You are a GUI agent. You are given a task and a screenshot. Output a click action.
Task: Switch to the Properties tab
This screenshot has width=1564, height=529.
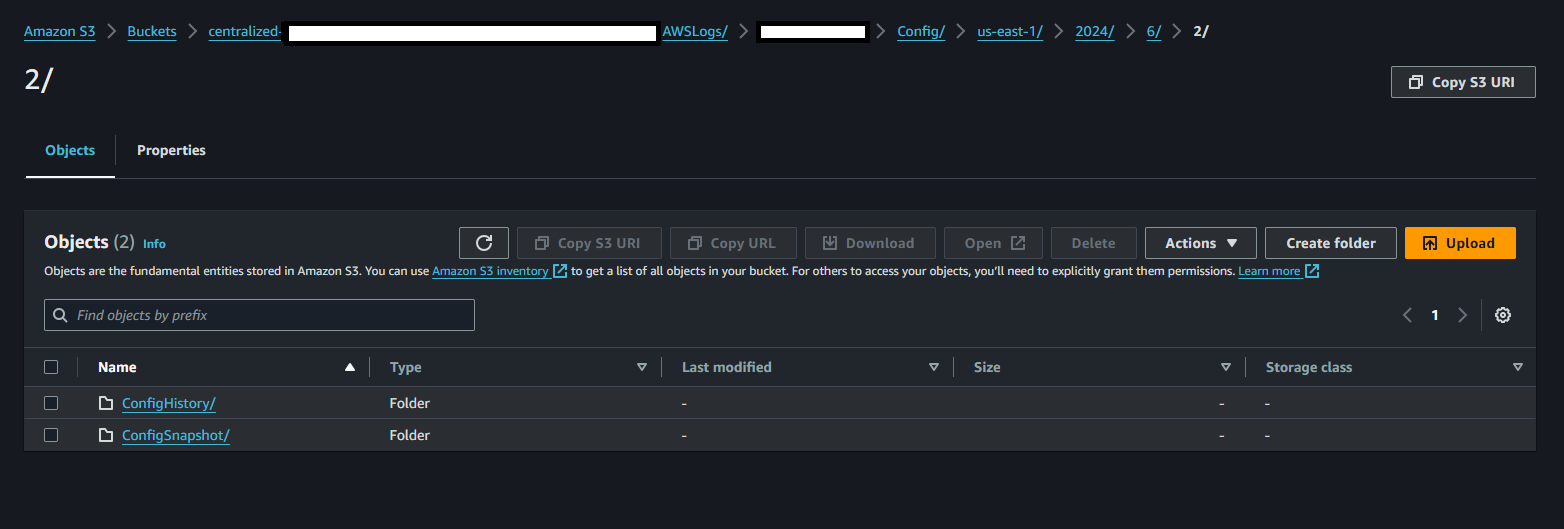pyautogui.click(x=171, y=150)
